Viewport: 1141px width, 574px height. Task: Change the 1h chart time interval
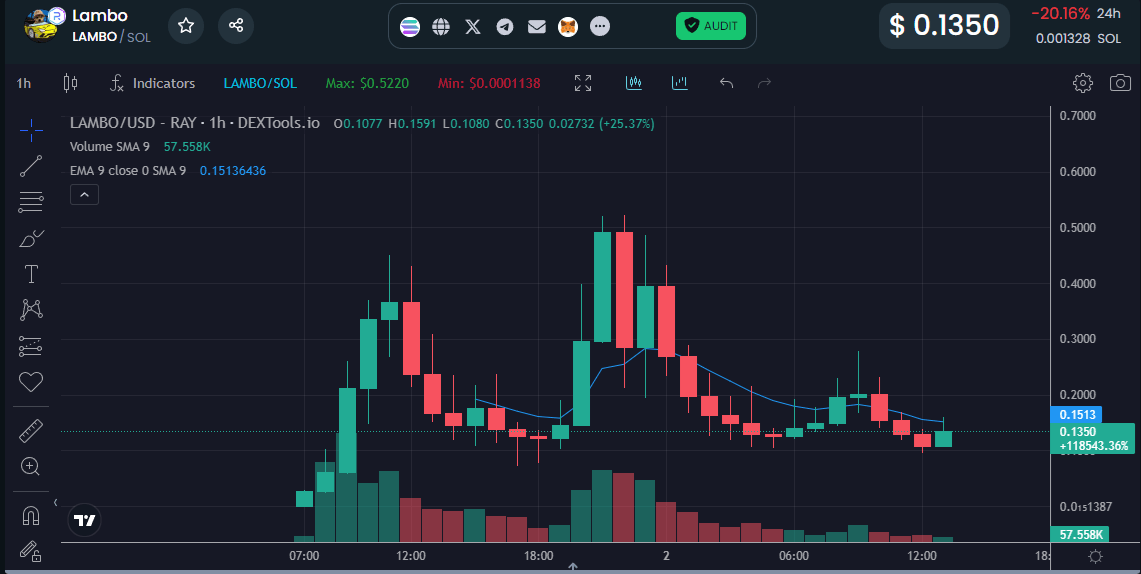[x=24, y=84]
